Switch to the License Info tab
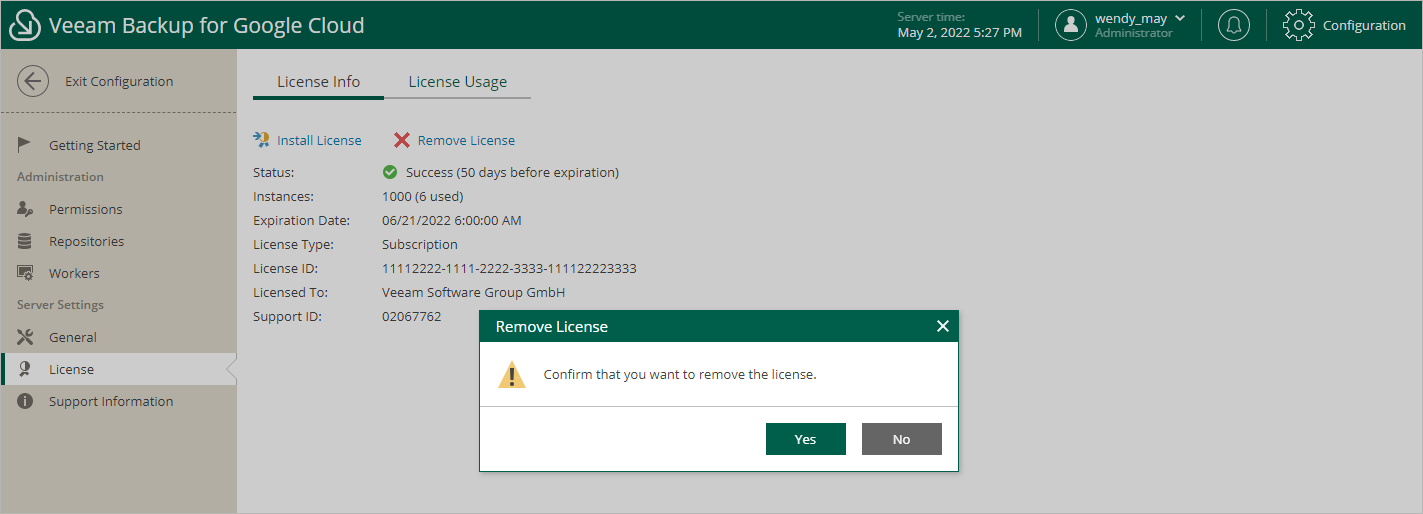Screen dimensions: 1423x514 (x=318, y=82)
